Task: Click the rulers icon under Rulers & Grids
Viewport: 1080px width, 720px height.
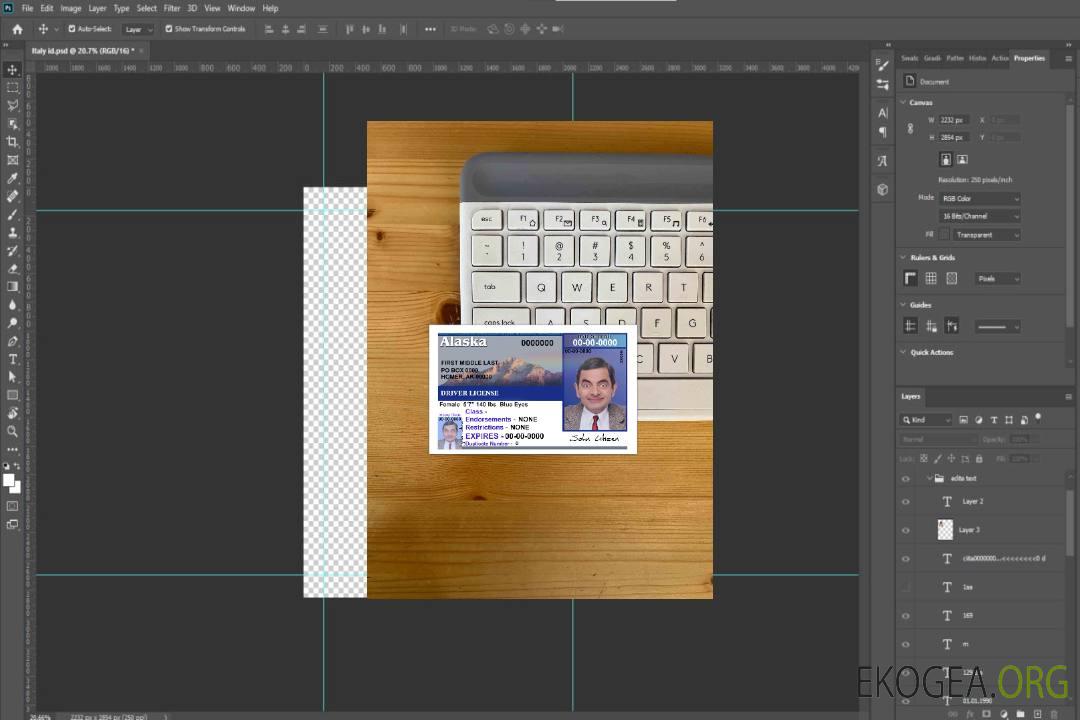Action: (910, 278)
